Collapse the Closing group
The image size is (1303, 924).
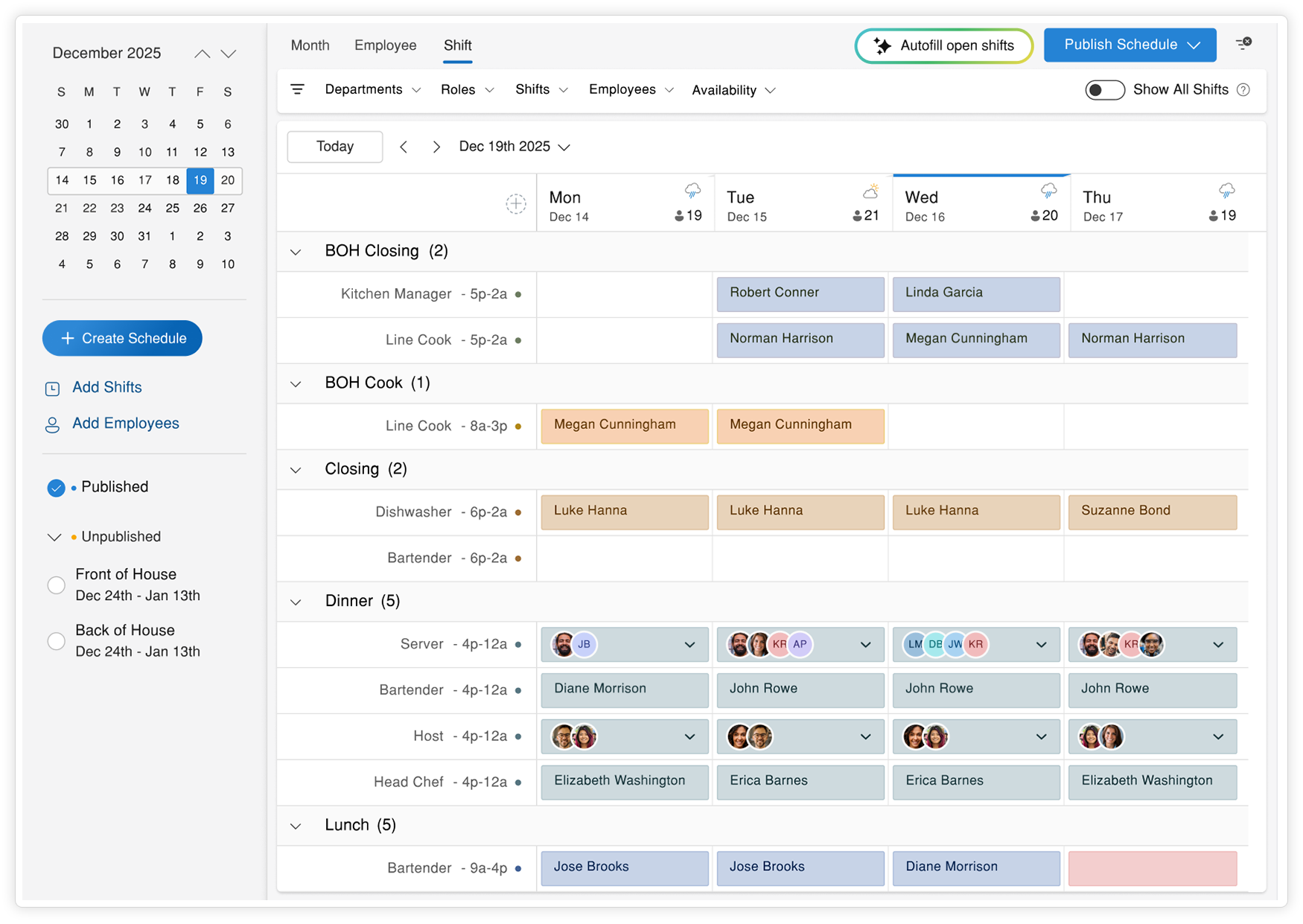tap(296, 471)
